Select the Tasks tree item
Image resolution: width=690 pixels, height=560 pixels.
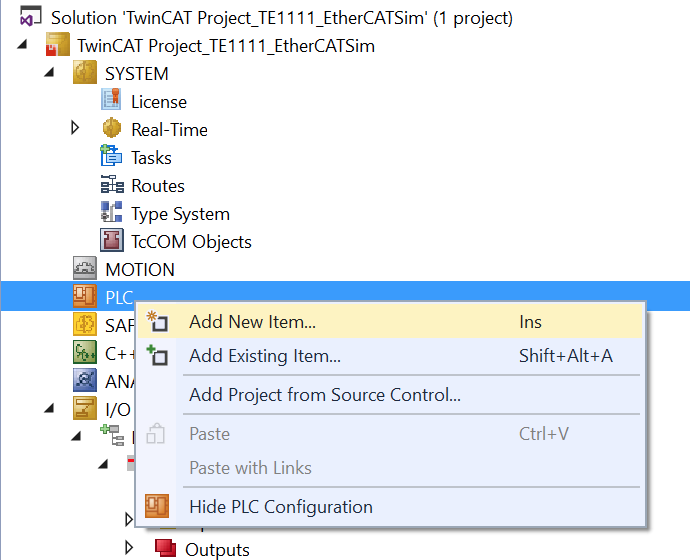pyautogui.click(x=151, y=157)
